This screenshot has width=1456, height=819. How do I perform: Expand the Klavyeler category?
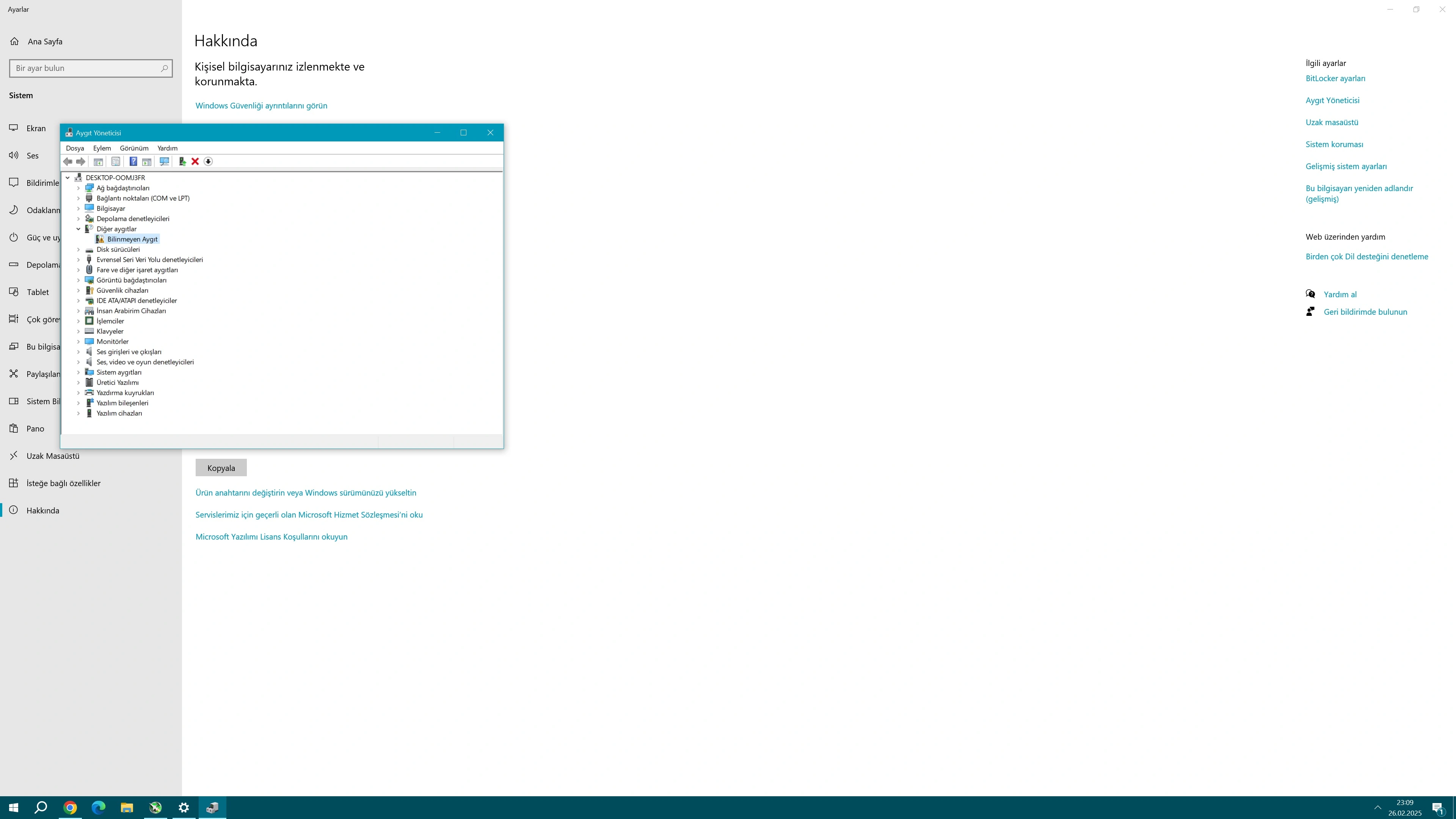(78, 331)
